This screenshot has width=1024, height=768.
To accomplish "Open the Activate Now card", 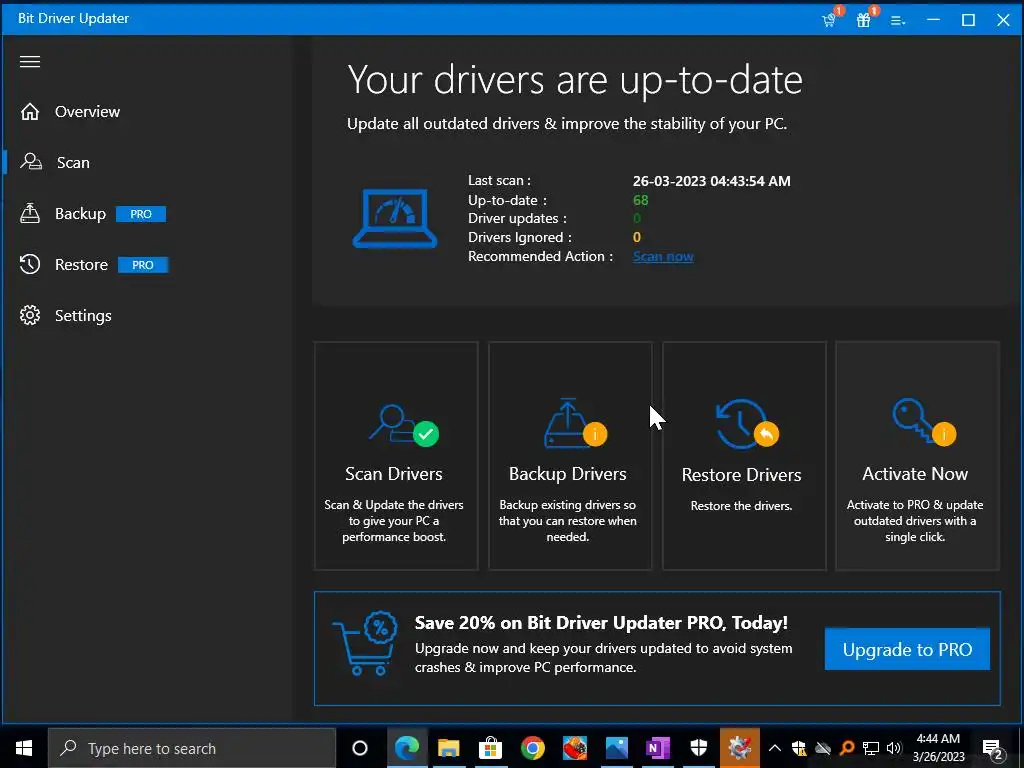I will 918,456.
